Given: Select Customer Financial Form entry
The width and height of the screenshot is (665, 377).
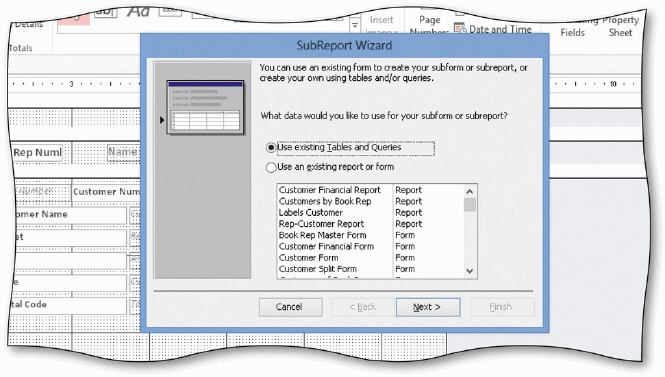Looking at the screenshot, I should click(326, 246).
